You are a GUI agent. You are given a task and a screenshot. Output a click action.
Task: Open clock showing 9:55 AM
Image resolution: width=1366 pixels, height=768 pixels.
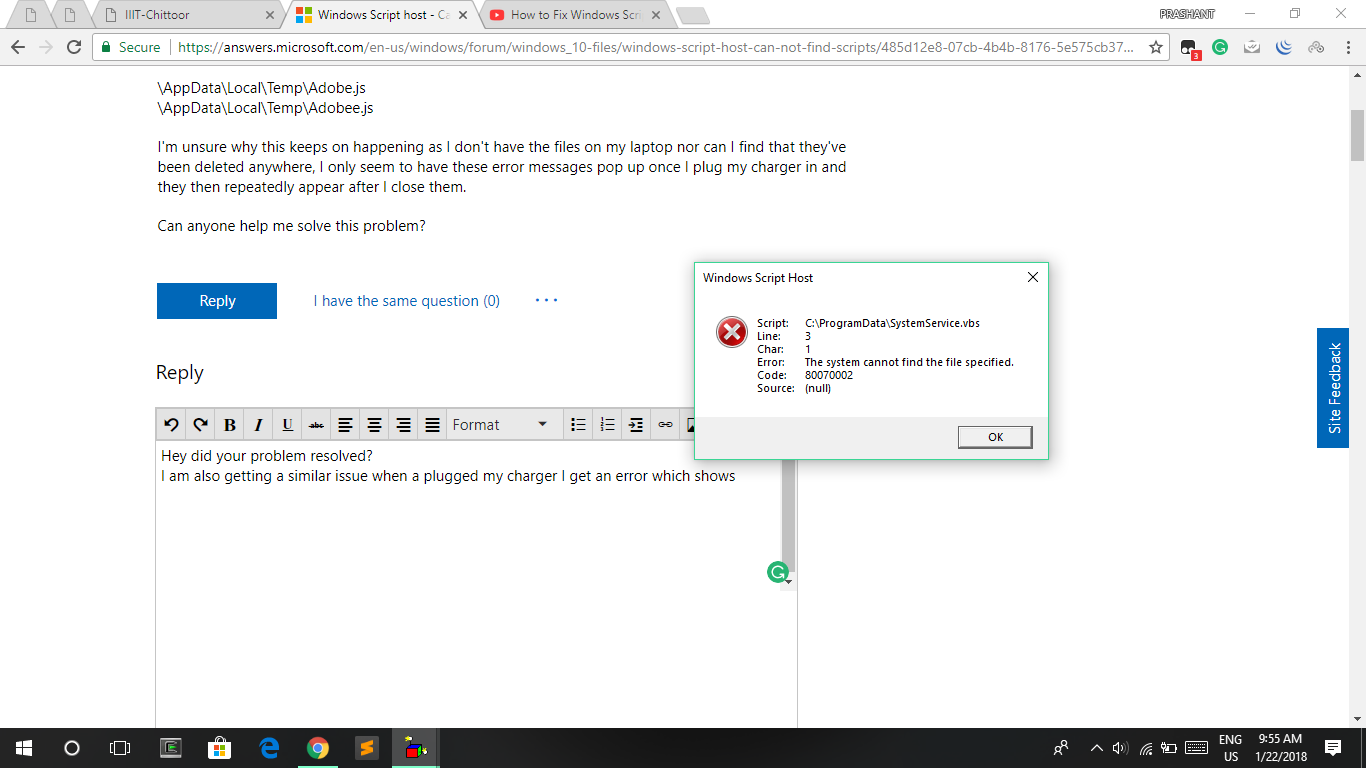[x=1279, y=748]
